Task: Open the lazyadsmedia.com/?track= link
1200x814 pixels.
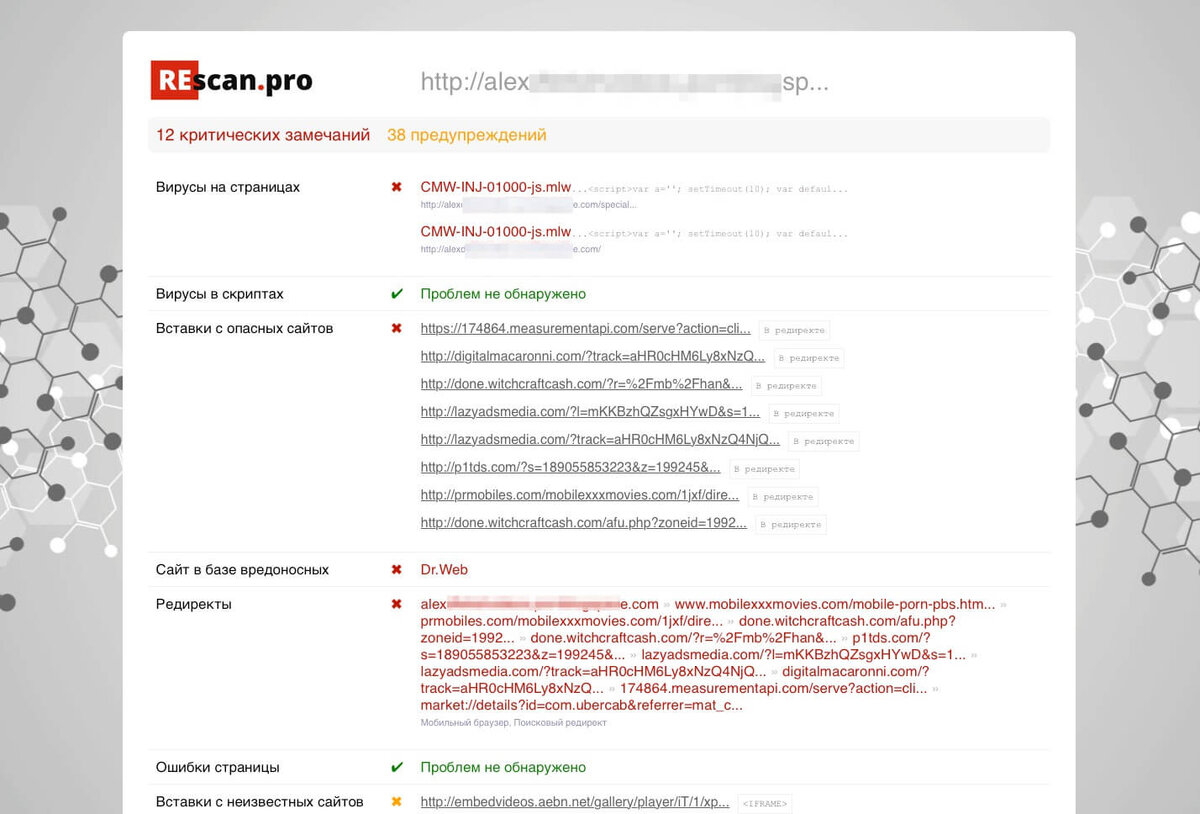Action: click(x=600, y=440)
